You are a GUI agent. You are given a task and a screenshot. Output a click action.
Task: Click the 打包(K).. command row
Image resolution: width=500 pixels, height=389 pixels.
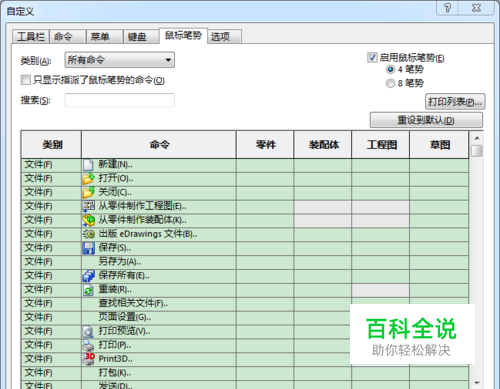tap(245, 373)
